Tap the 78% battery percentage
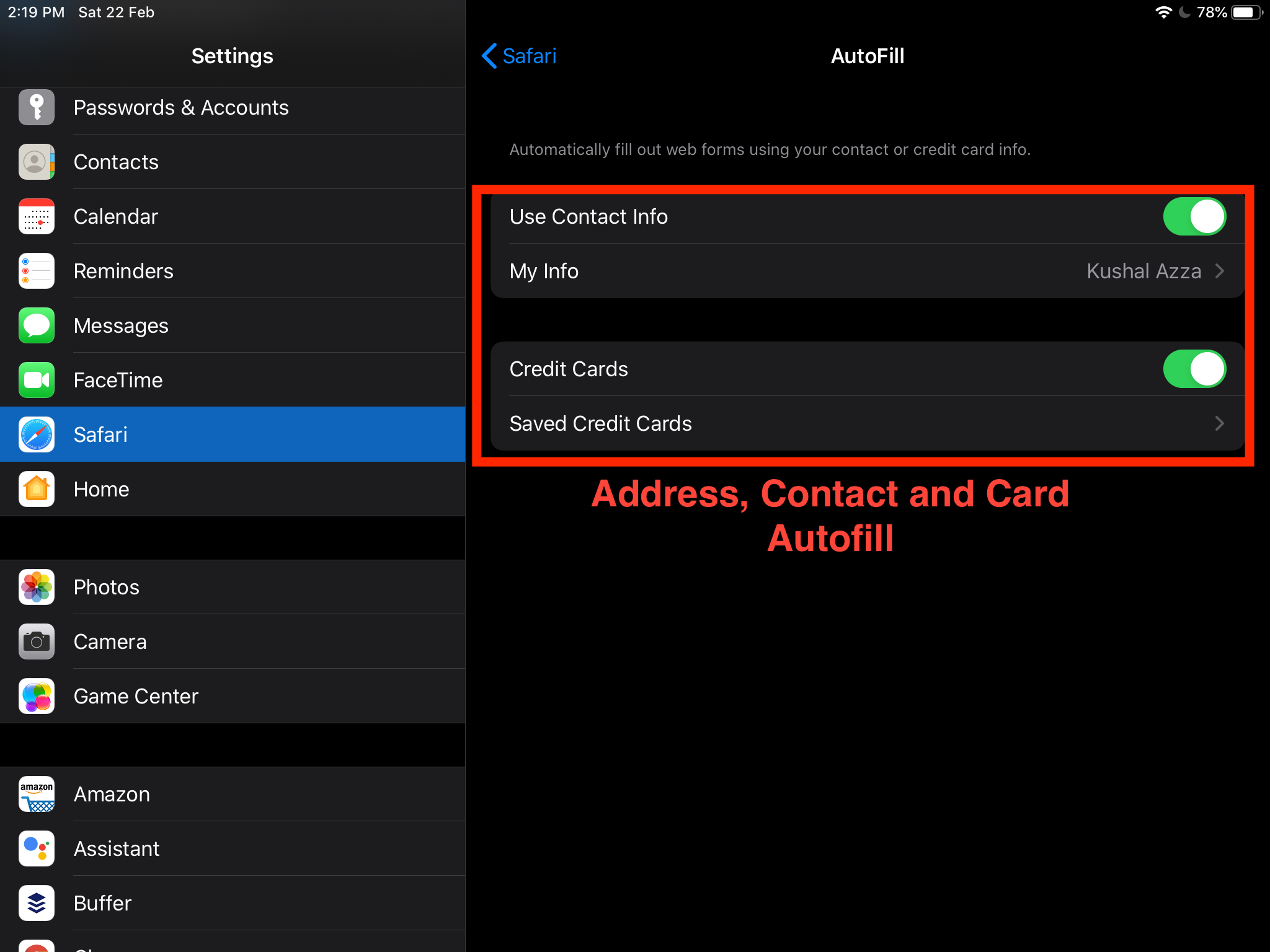Image resolution: width=1270 pixels, height=952 pixels. [1212, 12]
